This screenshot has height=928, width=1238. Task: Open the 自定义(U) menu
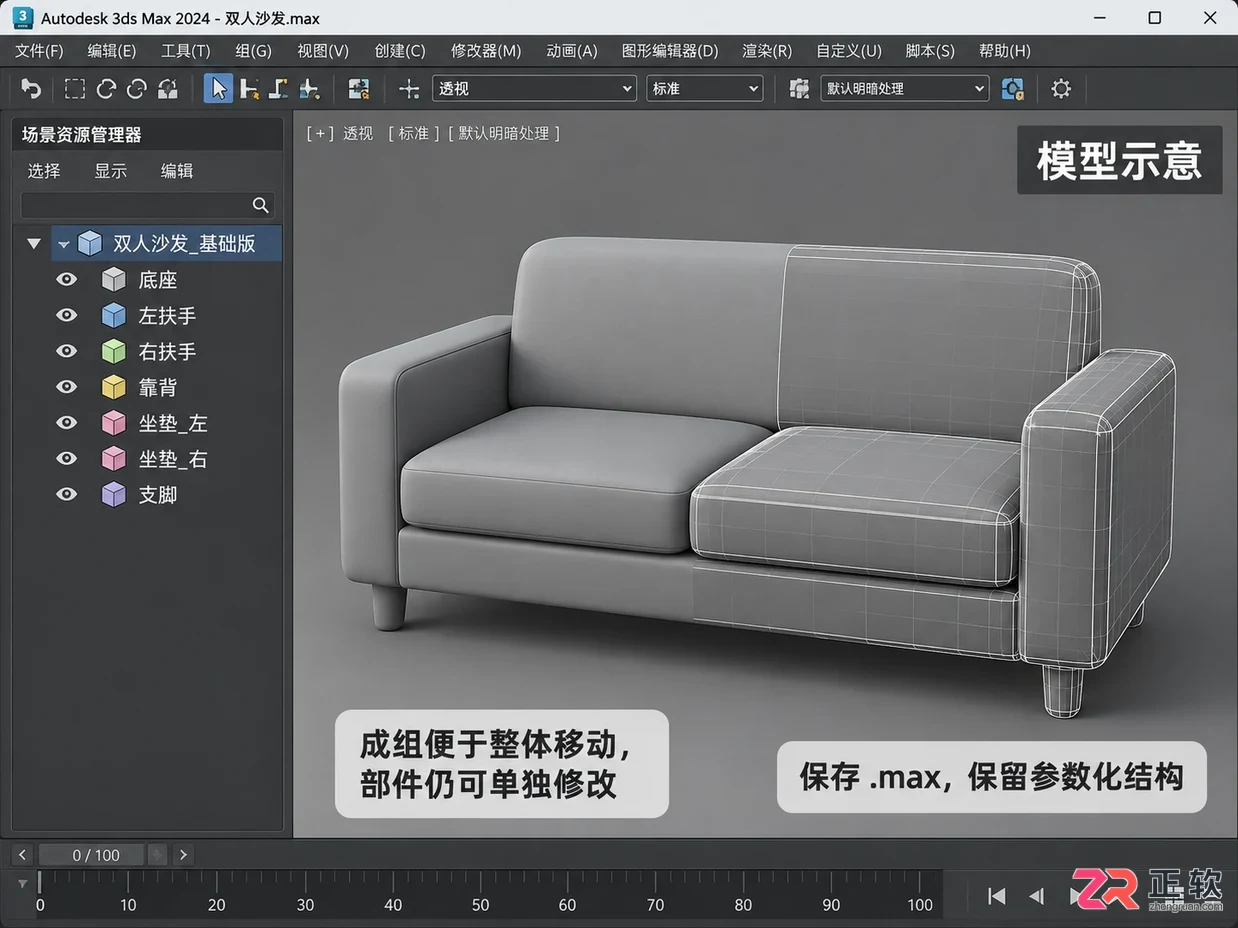849,51
